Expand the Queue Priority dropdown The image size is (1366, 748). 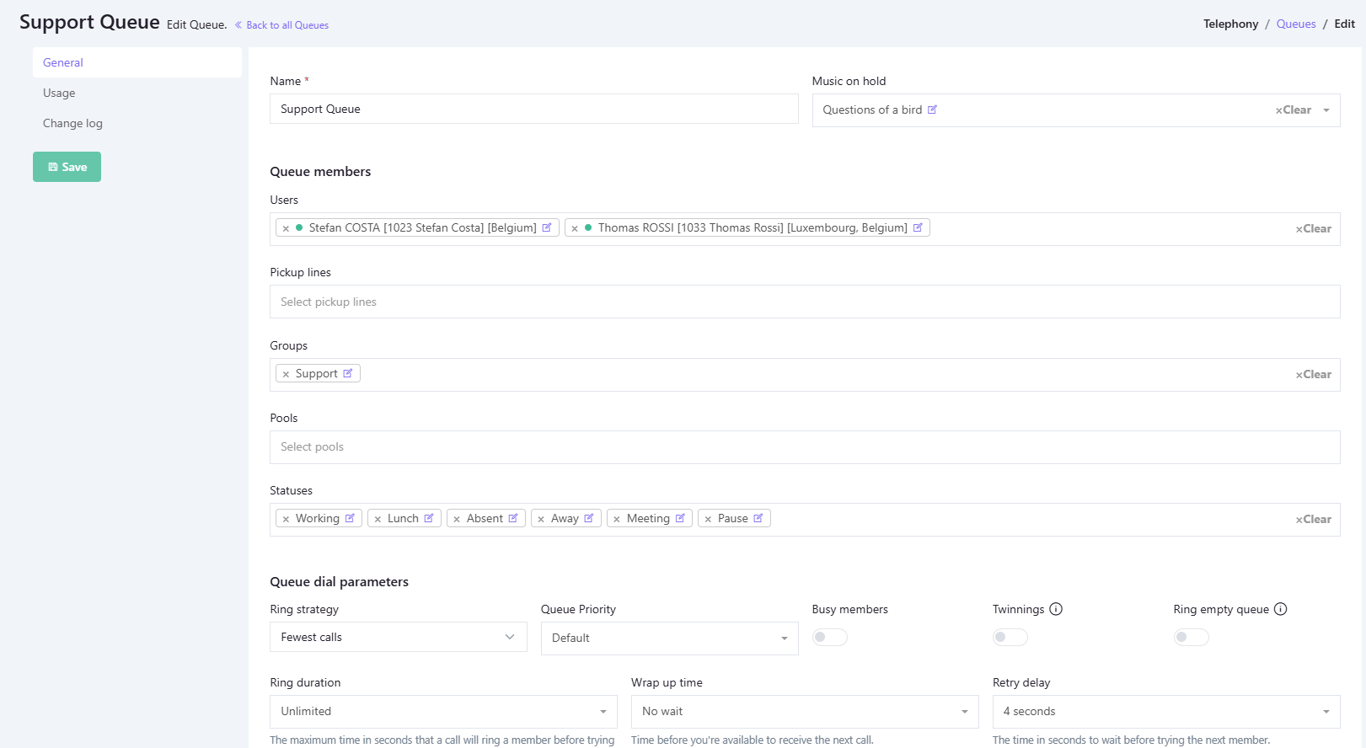point(669,638)
